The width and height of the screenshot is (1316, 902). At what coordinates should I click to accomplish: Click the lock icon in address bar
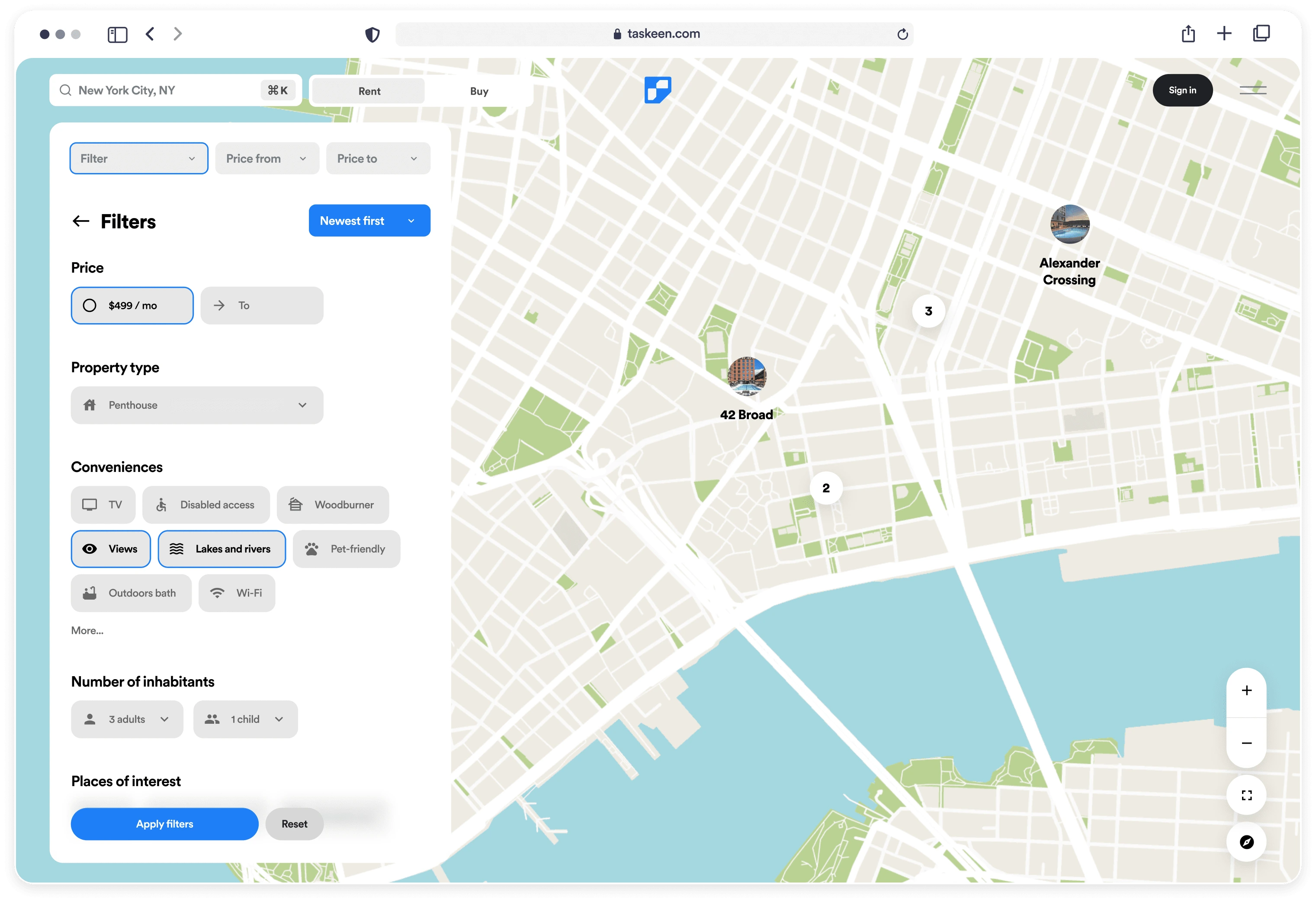(617, 34)
